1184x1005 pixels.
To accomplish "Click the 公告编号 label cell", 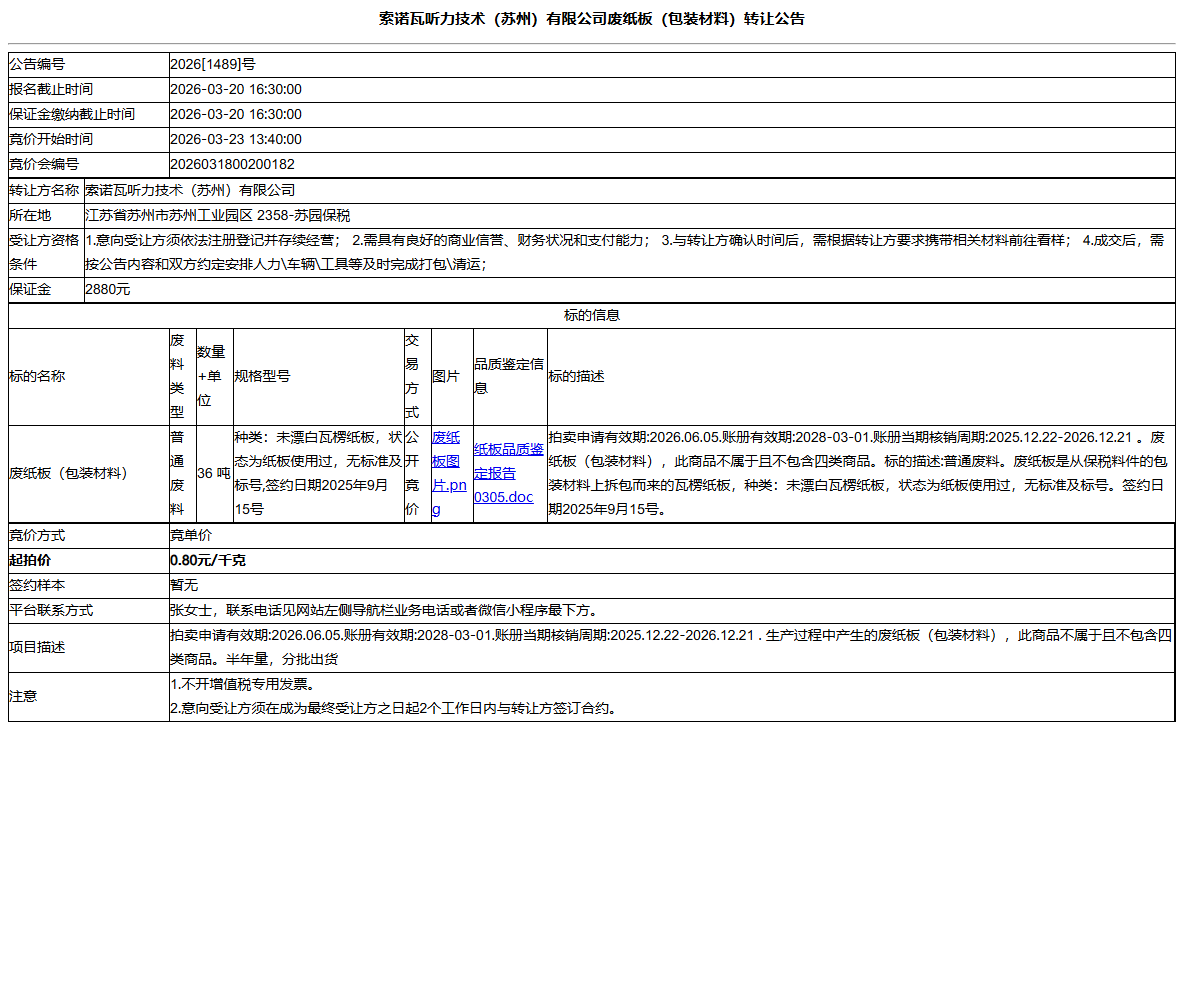I will [40, 63].
